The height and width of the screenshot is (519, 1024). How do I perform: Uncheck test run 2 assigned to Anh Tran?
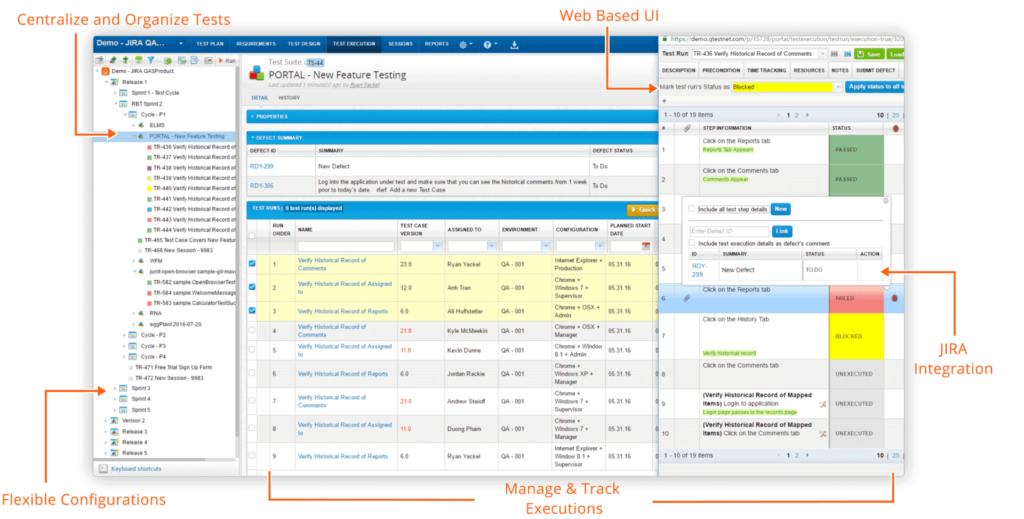tap(252, 287)
